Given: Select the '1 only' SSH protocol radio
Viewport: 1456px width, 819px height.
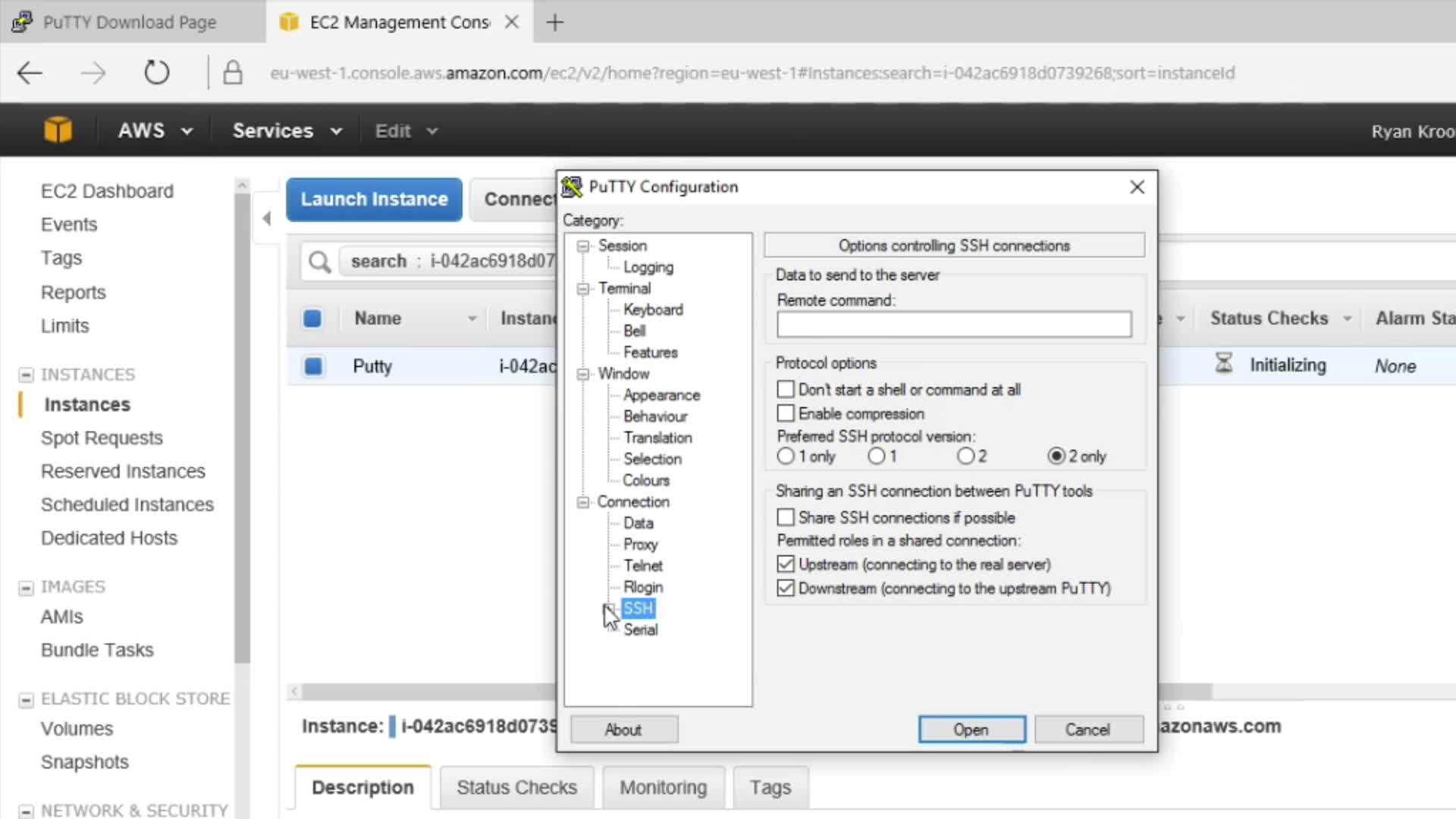Looking at the screenshot, I should [x=786, y=456].
